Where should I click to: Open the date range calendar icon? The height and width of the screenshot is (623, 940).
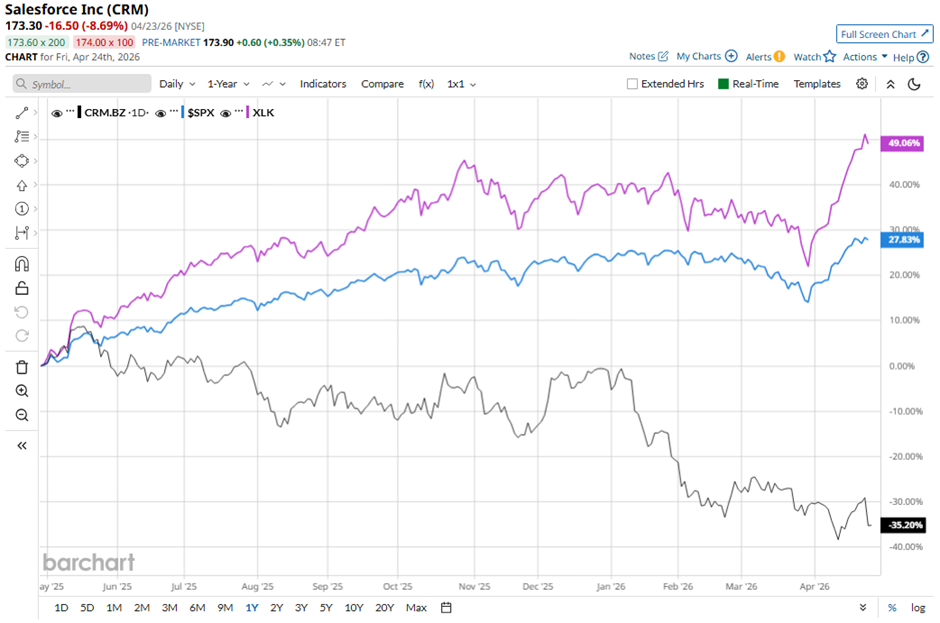point(446,607)
